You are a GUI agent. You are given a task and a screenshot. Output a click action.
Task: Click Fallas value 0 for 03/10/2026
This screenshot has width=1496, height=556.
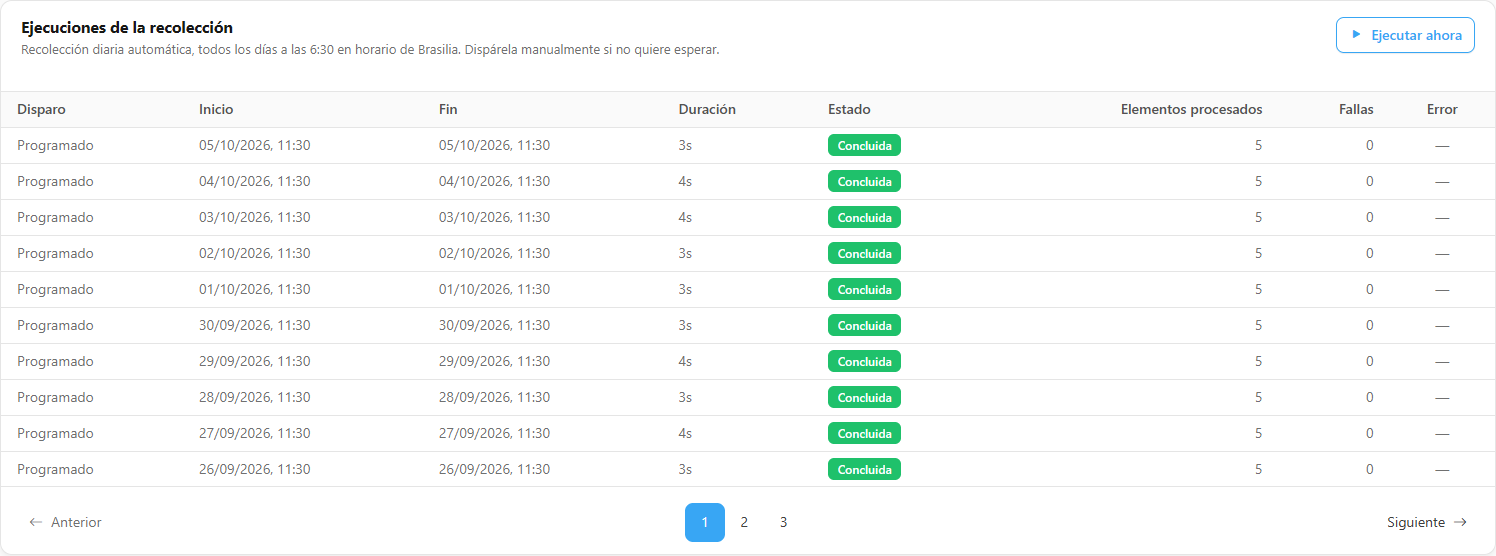(1369, 217)
